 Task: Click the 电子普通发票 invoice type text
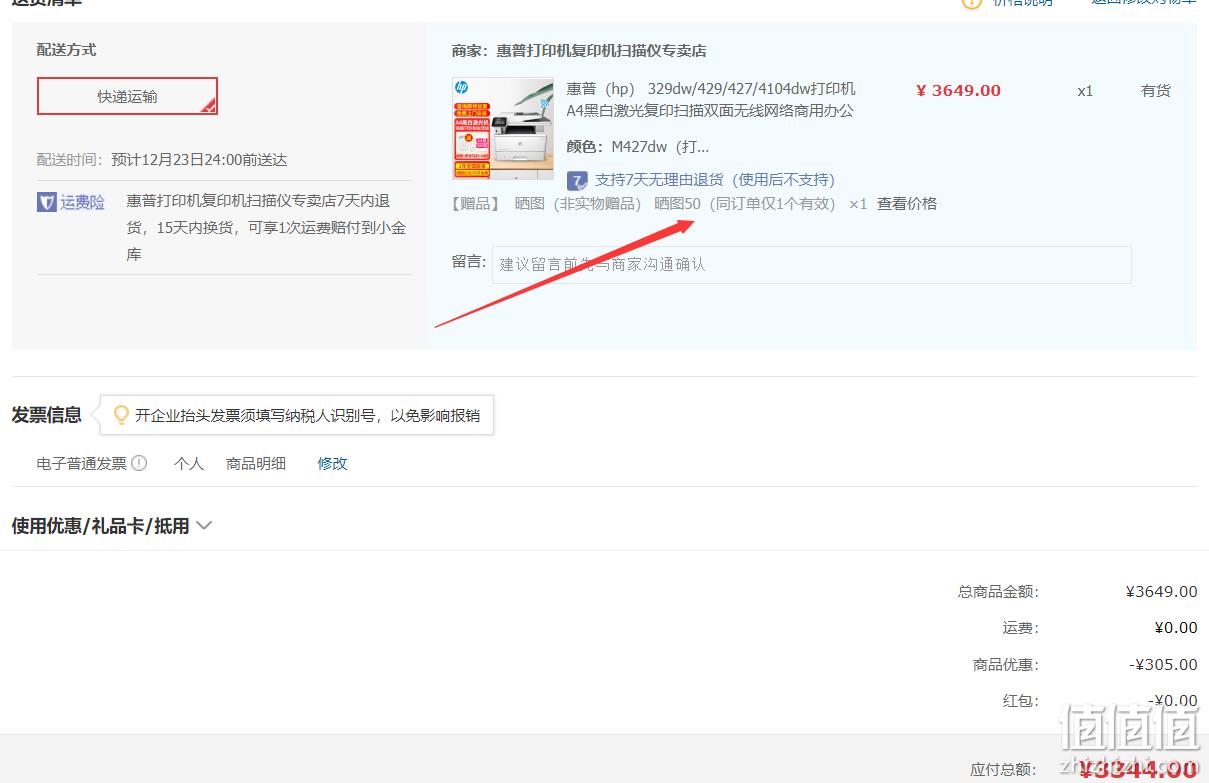pos(82,463)
